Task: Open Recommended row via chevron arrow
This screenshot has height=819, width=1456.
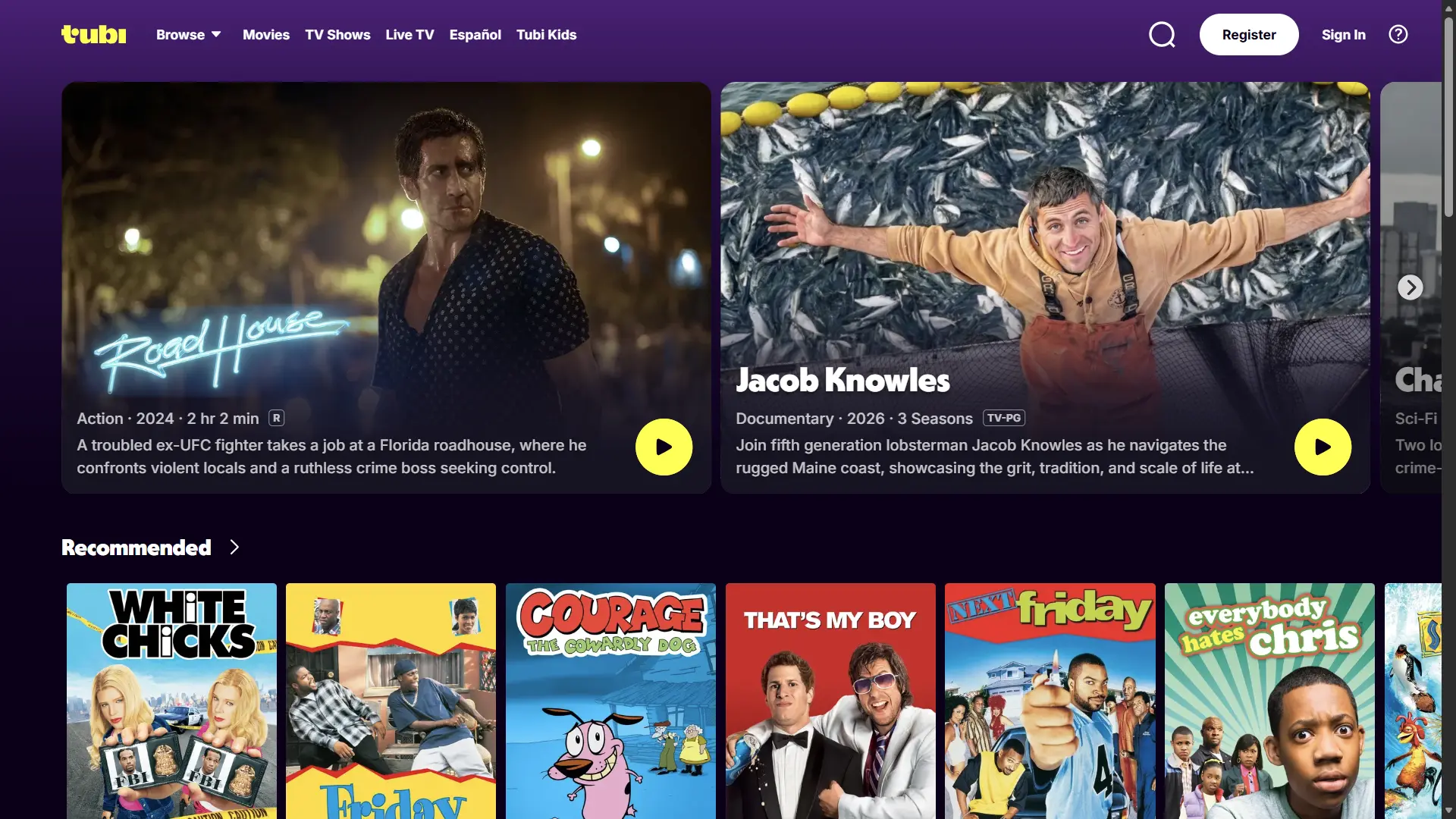Action: coord(234,548)
